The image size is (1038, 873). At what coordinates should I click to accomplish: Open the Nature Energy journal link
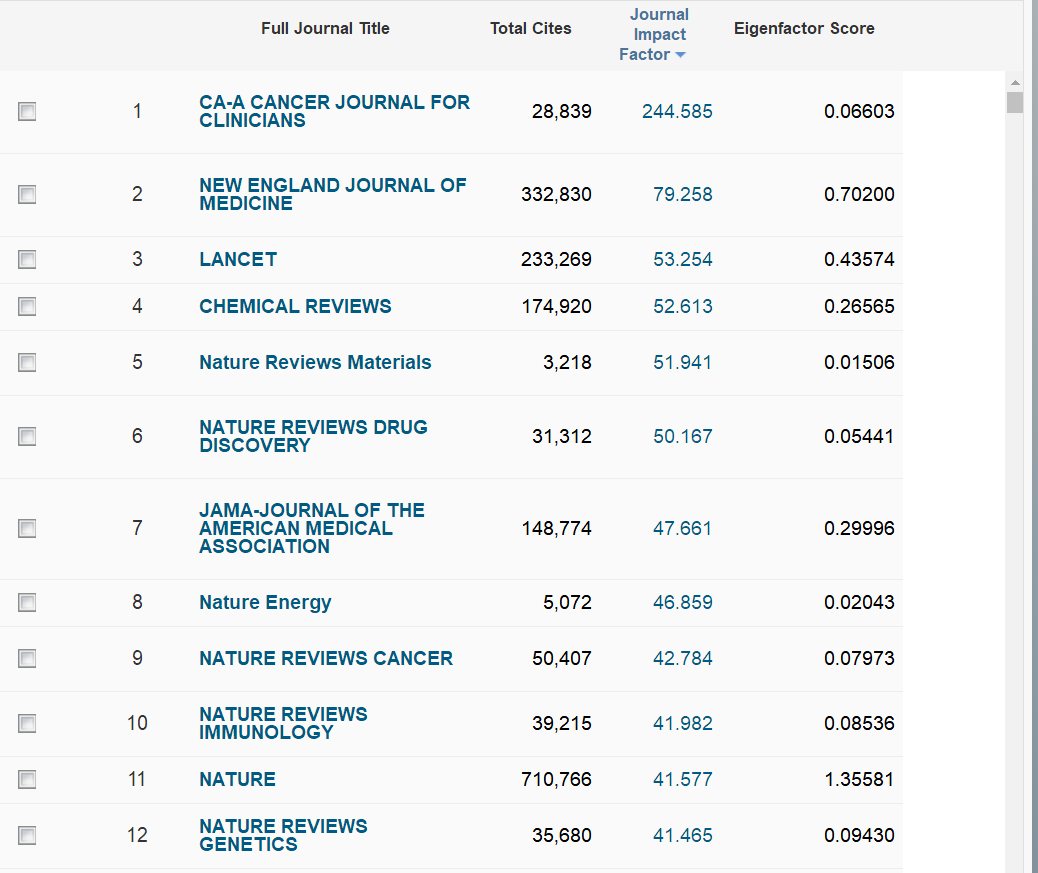pyautogui.click(x=265, y=602)
